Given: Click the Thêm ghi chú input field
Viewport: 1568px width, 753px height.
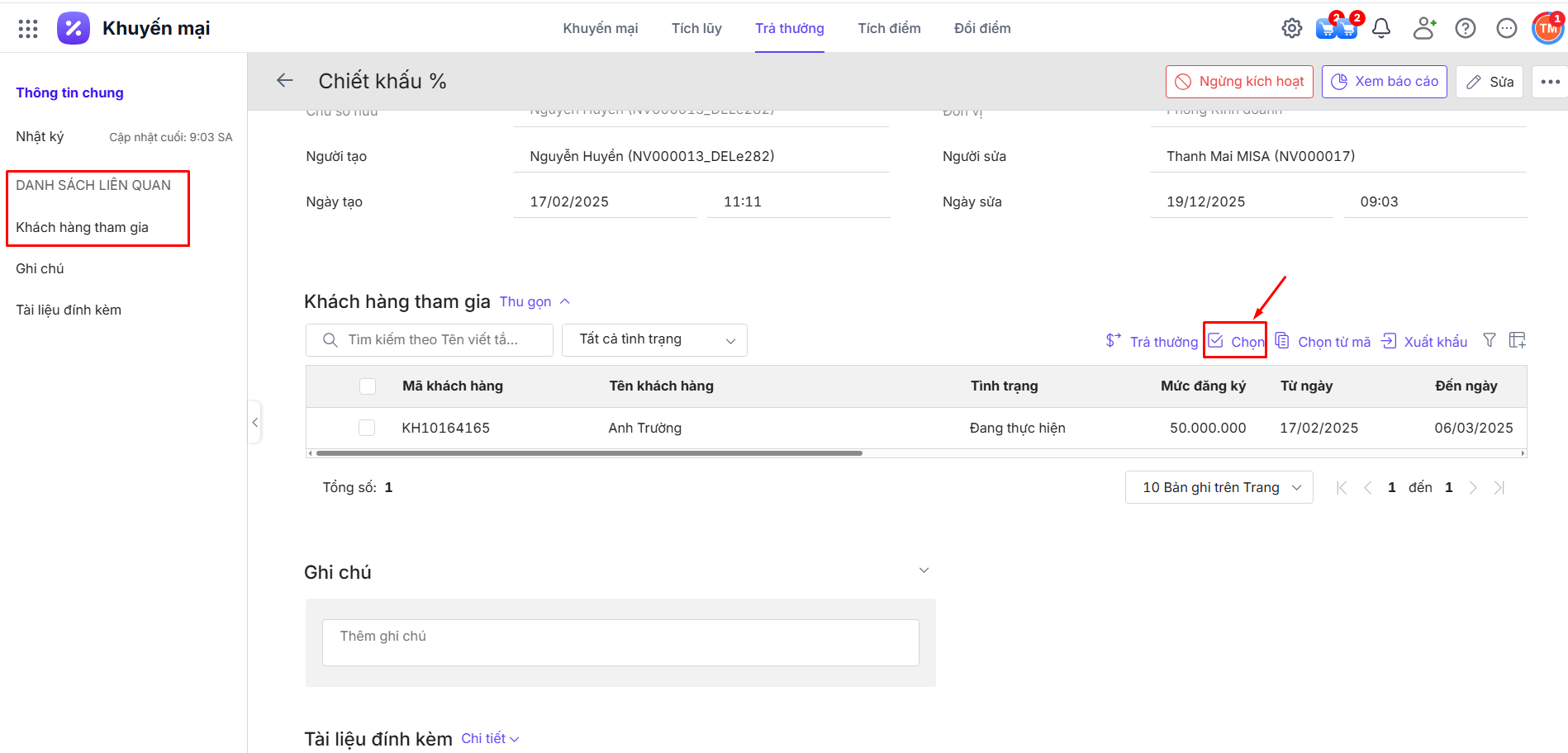Looking at the screenshot, I should (620, 642).
